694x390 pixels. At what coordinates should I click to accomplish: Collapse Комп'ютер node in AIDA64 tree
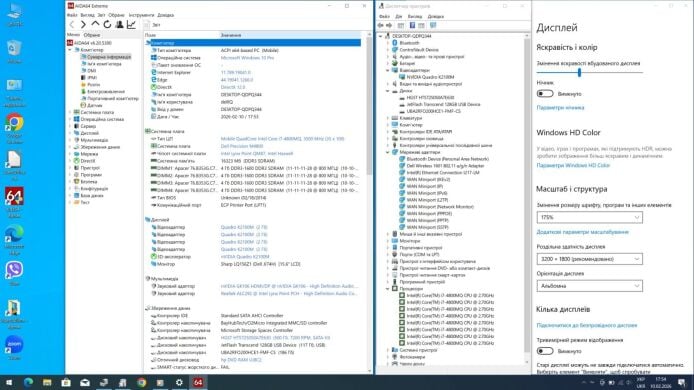pos(70,50)
